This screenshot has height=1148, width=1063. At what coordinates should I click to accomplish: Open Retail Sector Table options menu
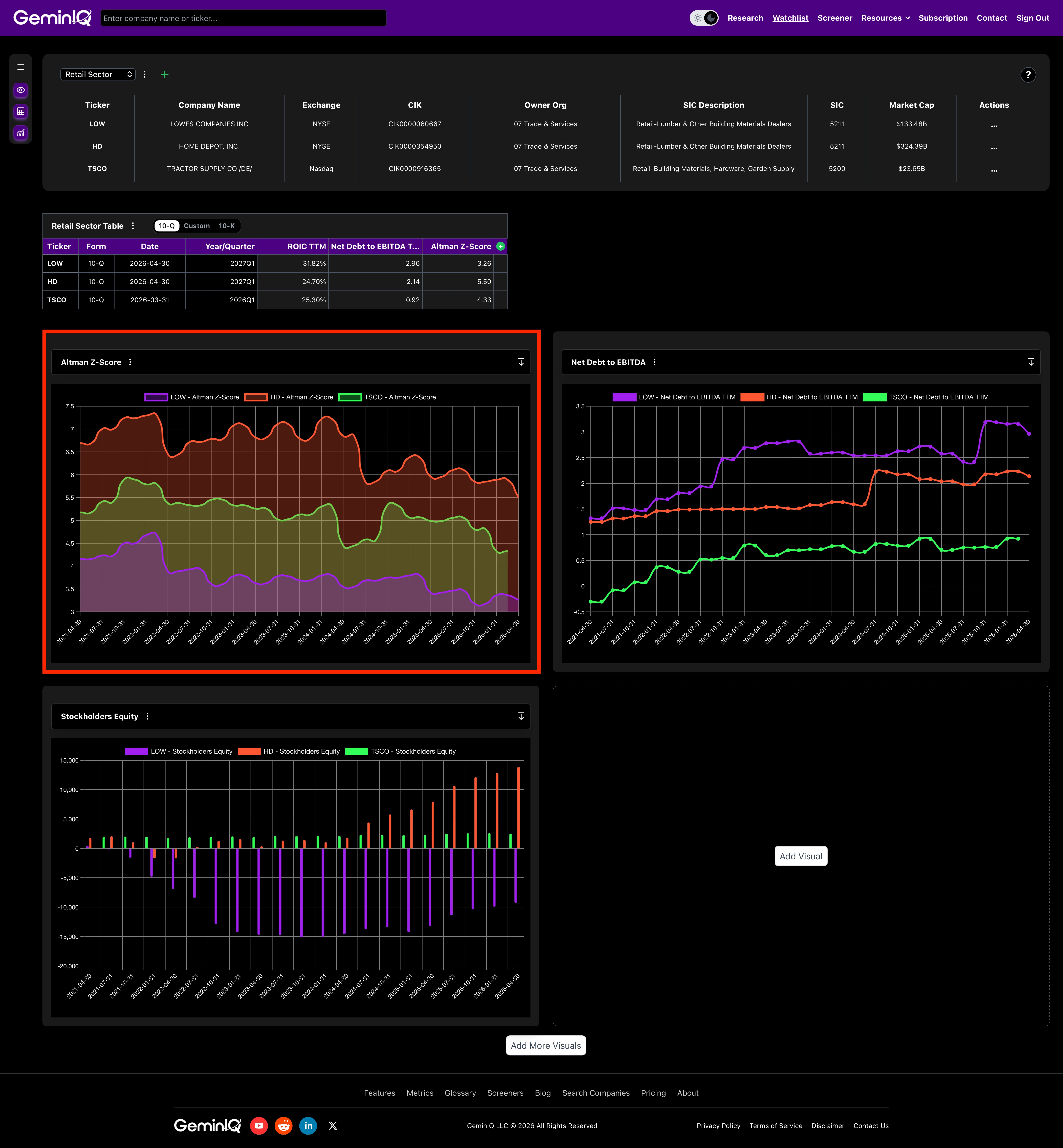(x=133, y=226)
